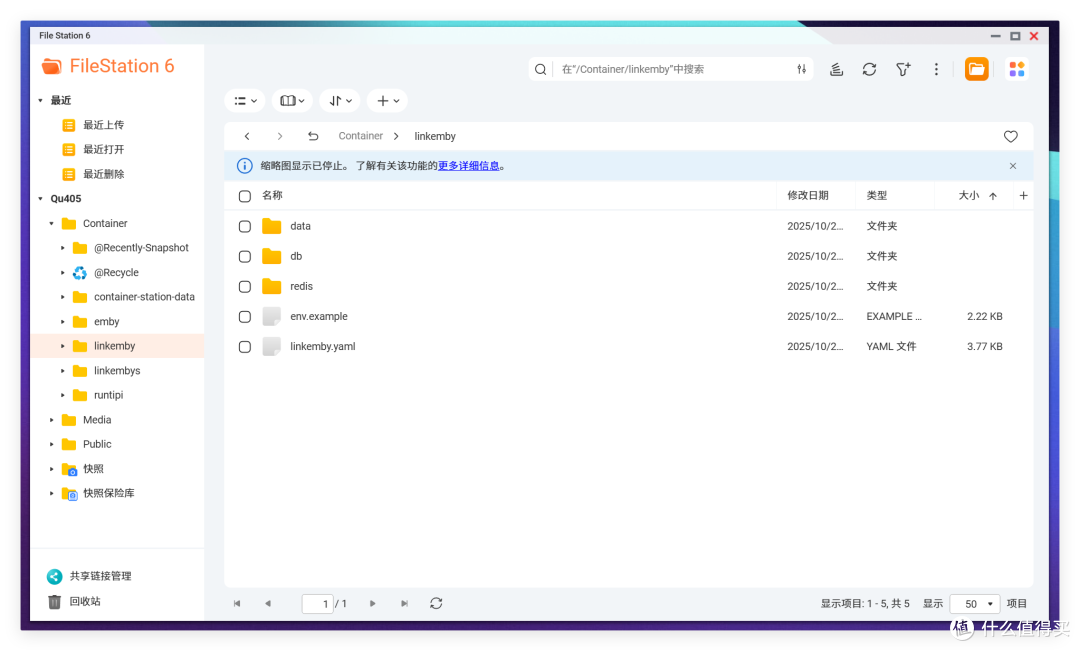Select the container-station-data tree folder

[144, 297]
